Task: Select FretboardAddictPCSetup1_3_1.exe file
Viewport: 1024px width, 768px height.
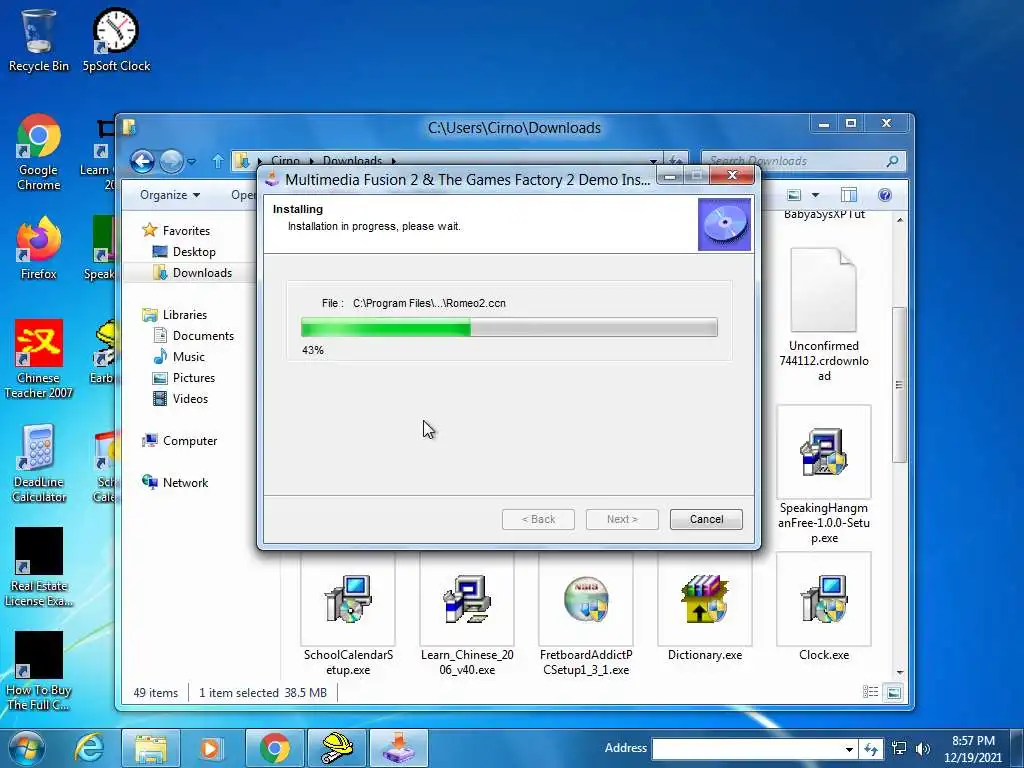Action: click(586, 616)
